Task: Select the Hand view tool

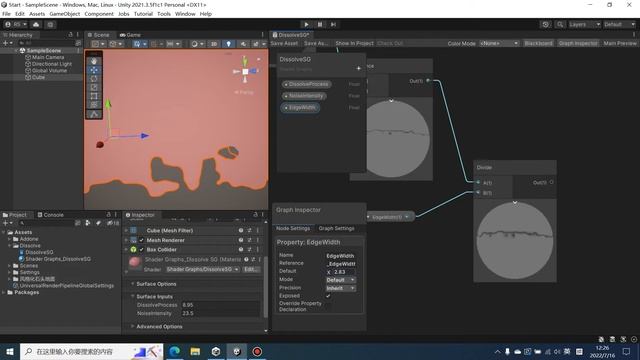Action: 94,61
